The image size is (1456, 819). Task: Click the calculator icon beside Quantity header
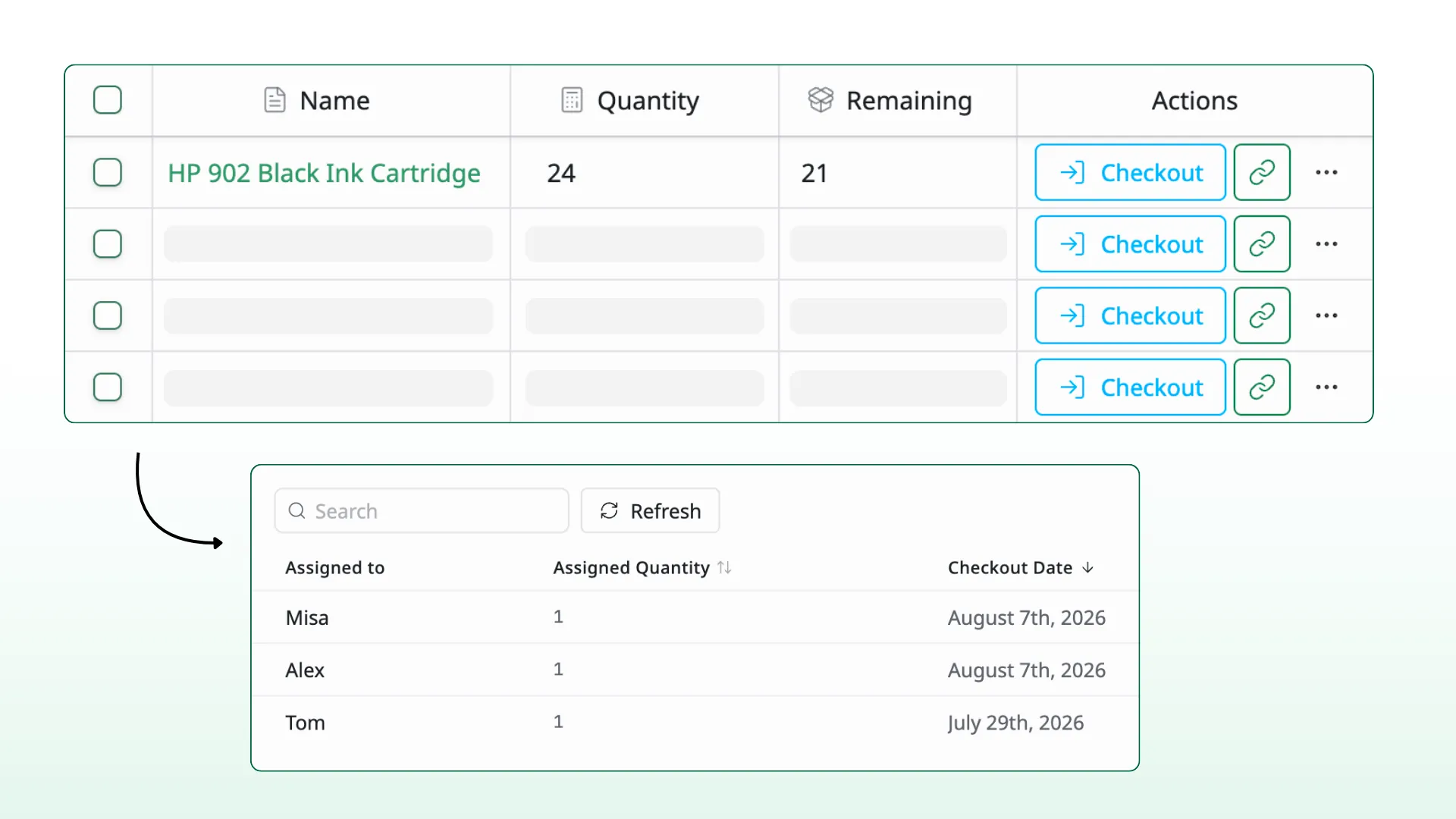(572, 100)
